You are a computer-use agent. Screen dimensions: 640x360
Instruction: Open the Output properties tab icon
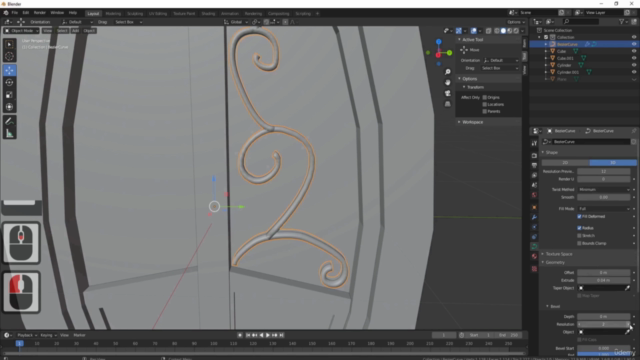[534, 165]
